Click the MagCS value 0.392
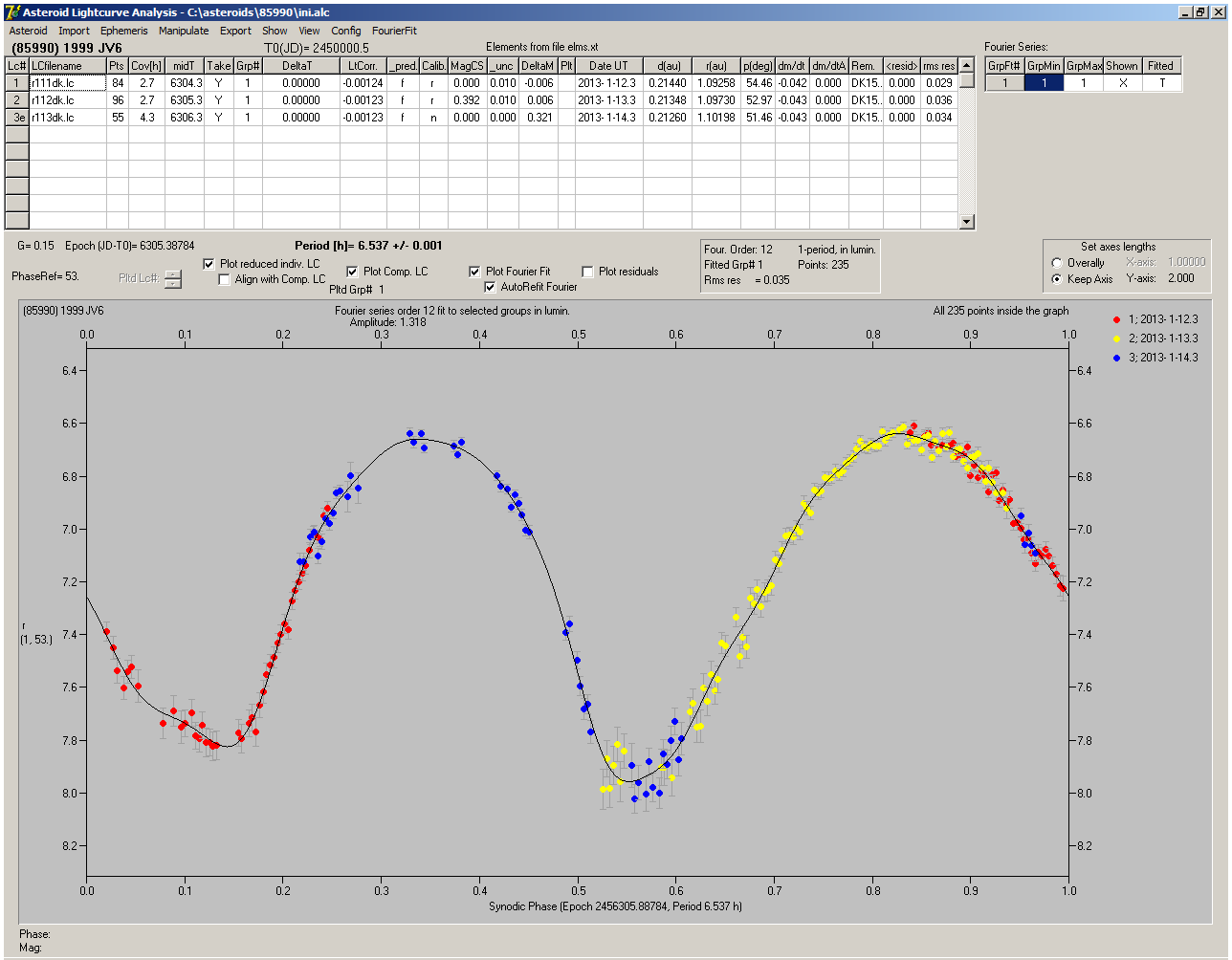 click(467, 100)
